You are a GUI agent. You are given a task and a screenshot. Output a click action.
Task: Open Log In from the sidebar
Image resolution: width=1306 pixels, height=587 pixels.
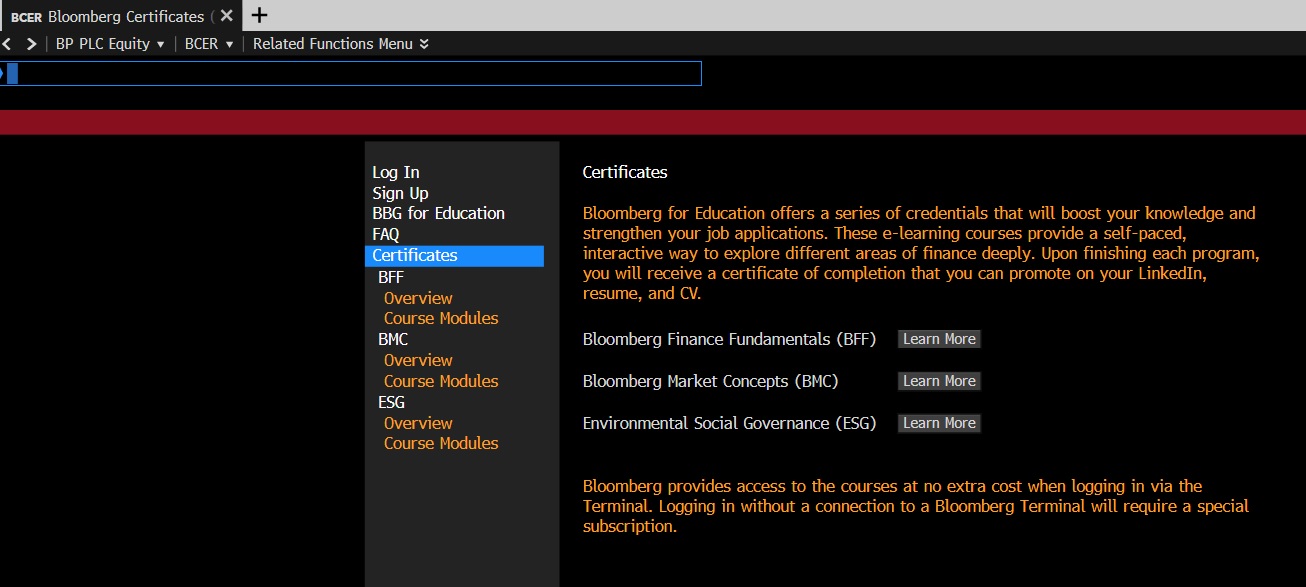[396, 172]
